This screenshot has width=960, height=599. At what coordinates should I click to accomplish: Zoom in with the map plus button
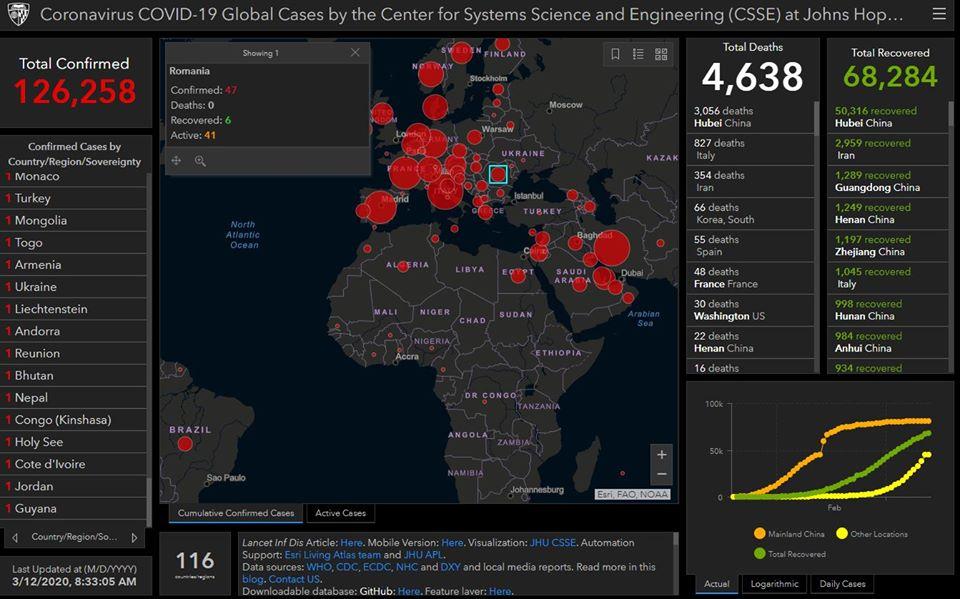[661, 455]
